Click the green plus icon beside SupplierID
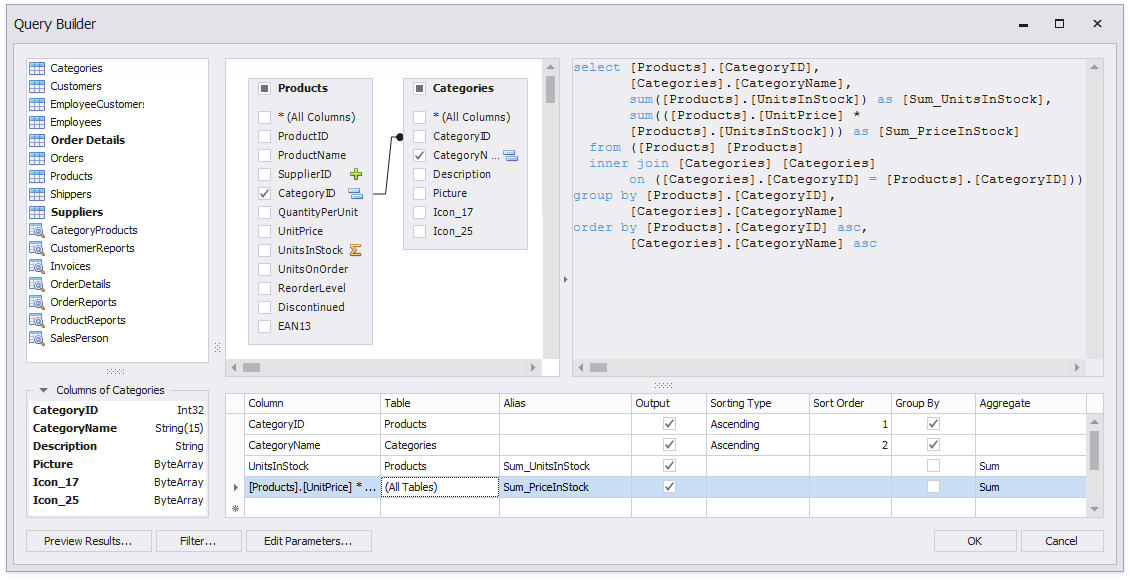1130x580 pixels. [x=355, y=174]
